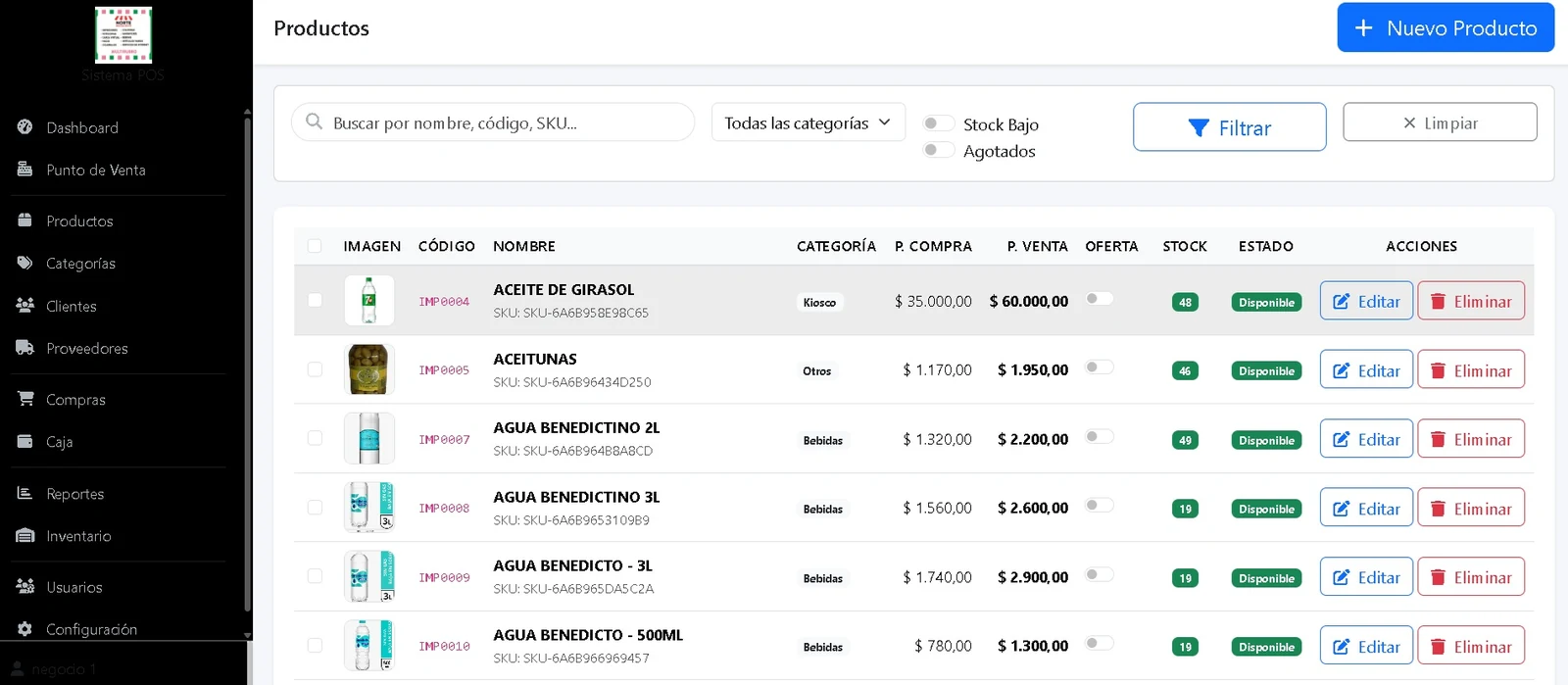Enable the Agotados filter switch
Screen dimensions: 1568x685
tap(939, 150)
